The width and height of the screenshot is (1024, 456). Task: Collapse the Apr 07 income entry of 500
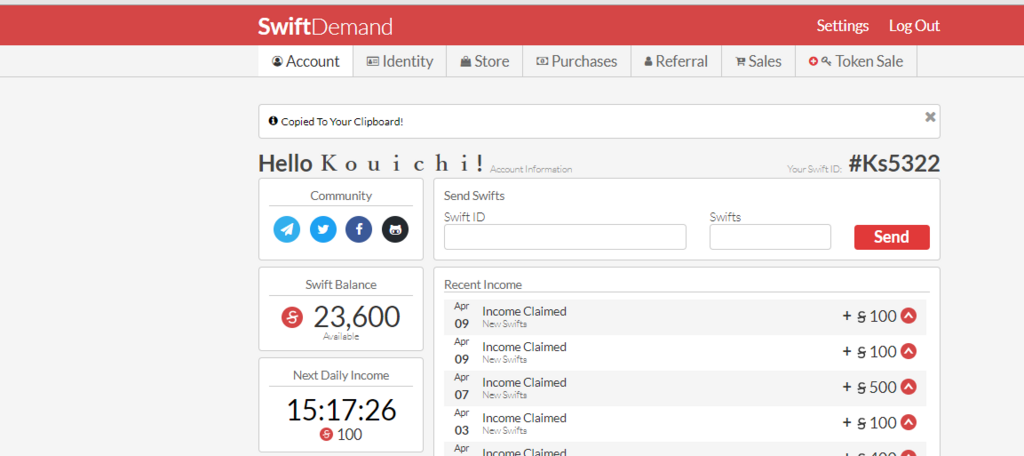[908, 387]
